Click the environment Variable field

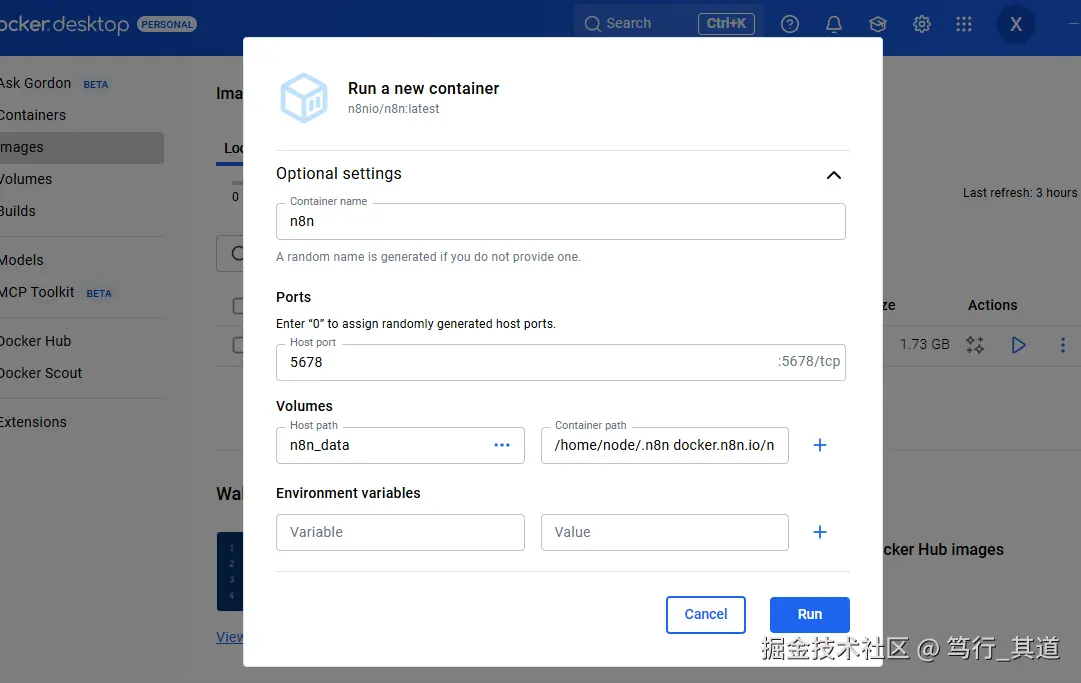pyautogui.click(x=400, y=532)
